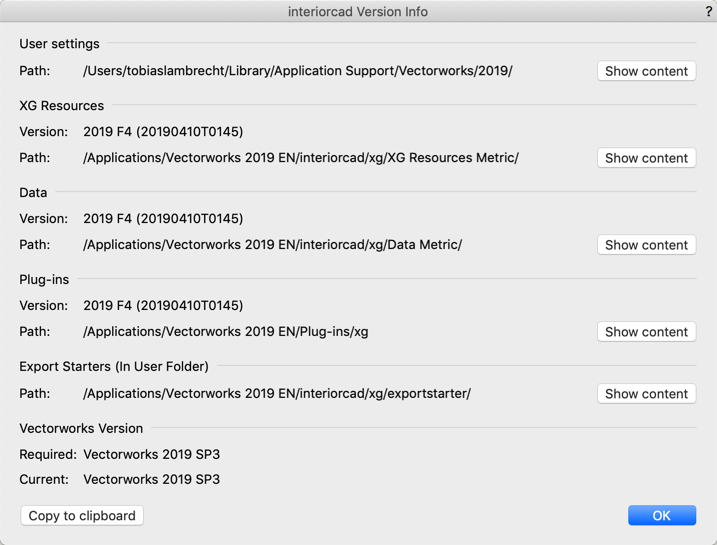717x545 pixels.
Task: Click the interiorcad Version Info title bar
Action: 358,11
